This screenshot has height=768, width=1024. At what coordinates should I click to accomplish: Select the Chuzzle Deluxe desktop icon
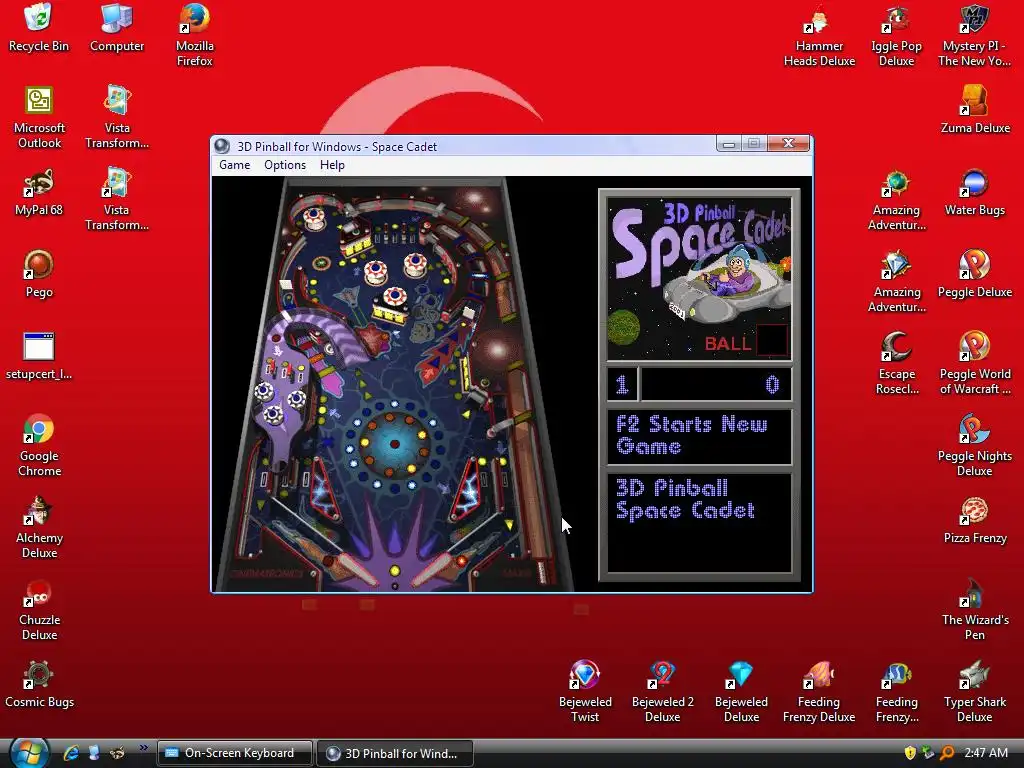[39, 609]
